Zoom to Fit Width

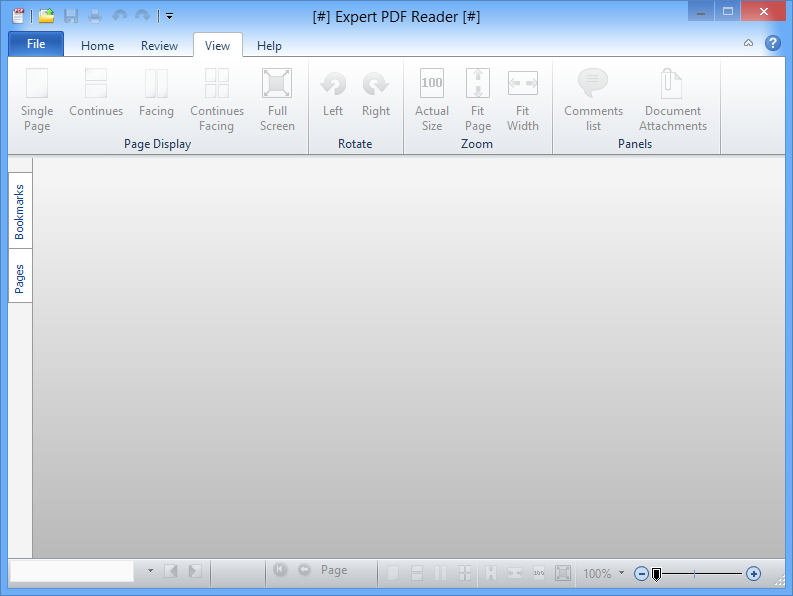click(522, 100)
